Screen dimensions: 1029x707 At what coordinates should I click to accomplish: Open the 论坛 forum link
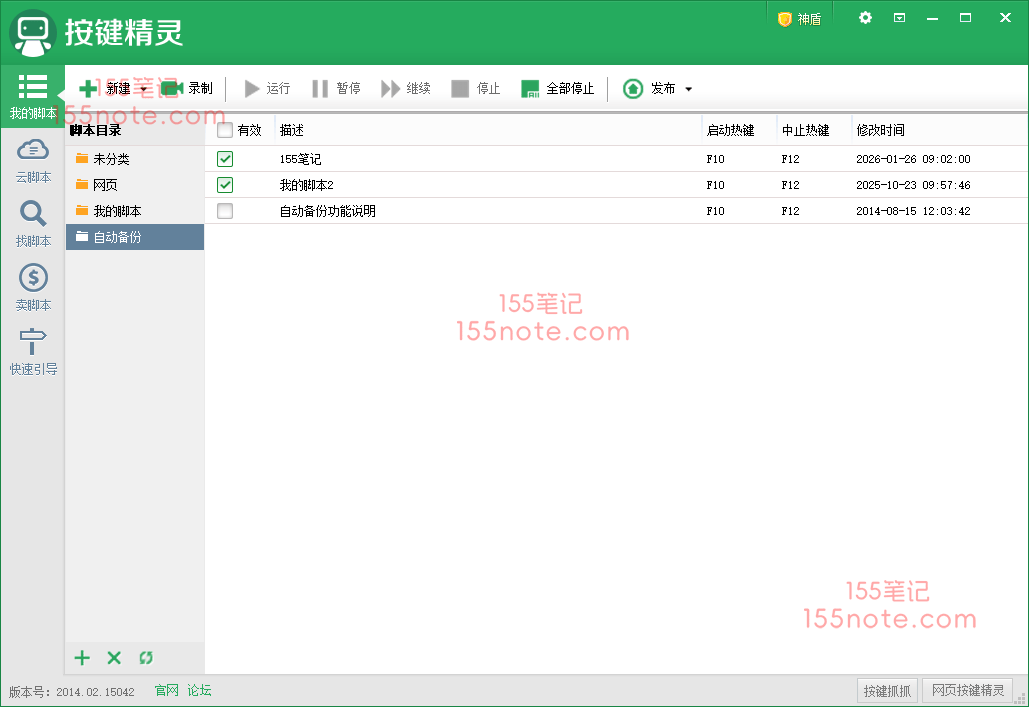click(199, 690)
